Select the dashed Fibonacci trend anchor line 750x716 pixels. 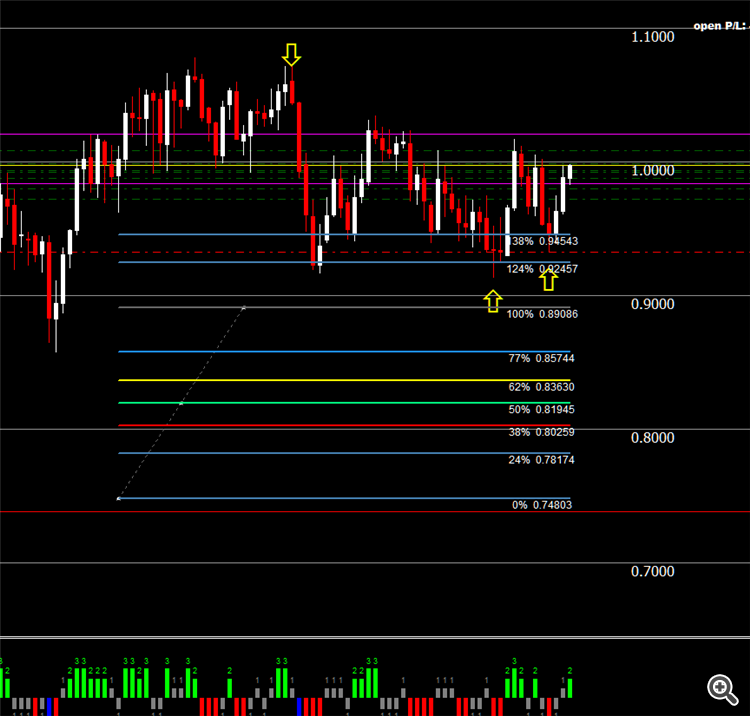click(181, 403)
